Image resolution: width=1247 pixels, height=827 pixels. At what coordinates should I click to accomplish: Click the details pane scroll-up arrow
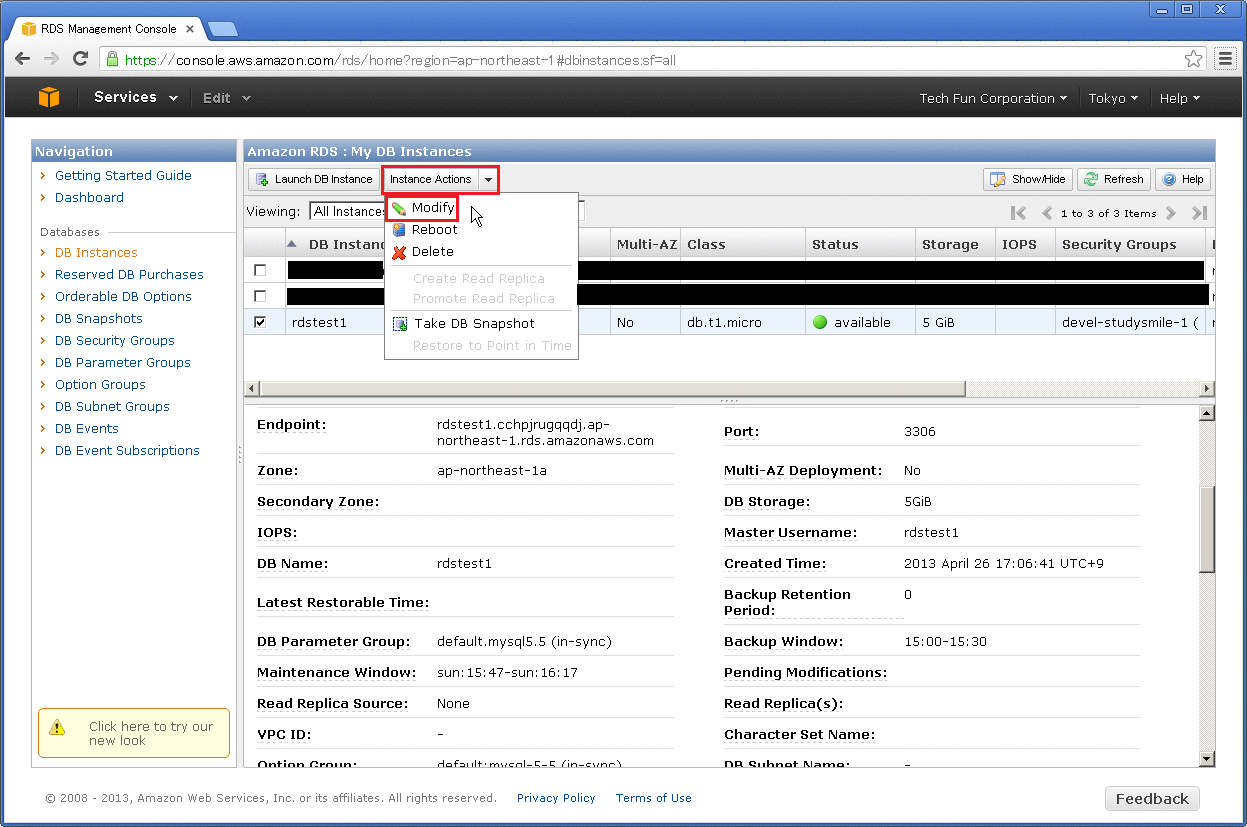pyautogui.click(x=1207, y=413)
